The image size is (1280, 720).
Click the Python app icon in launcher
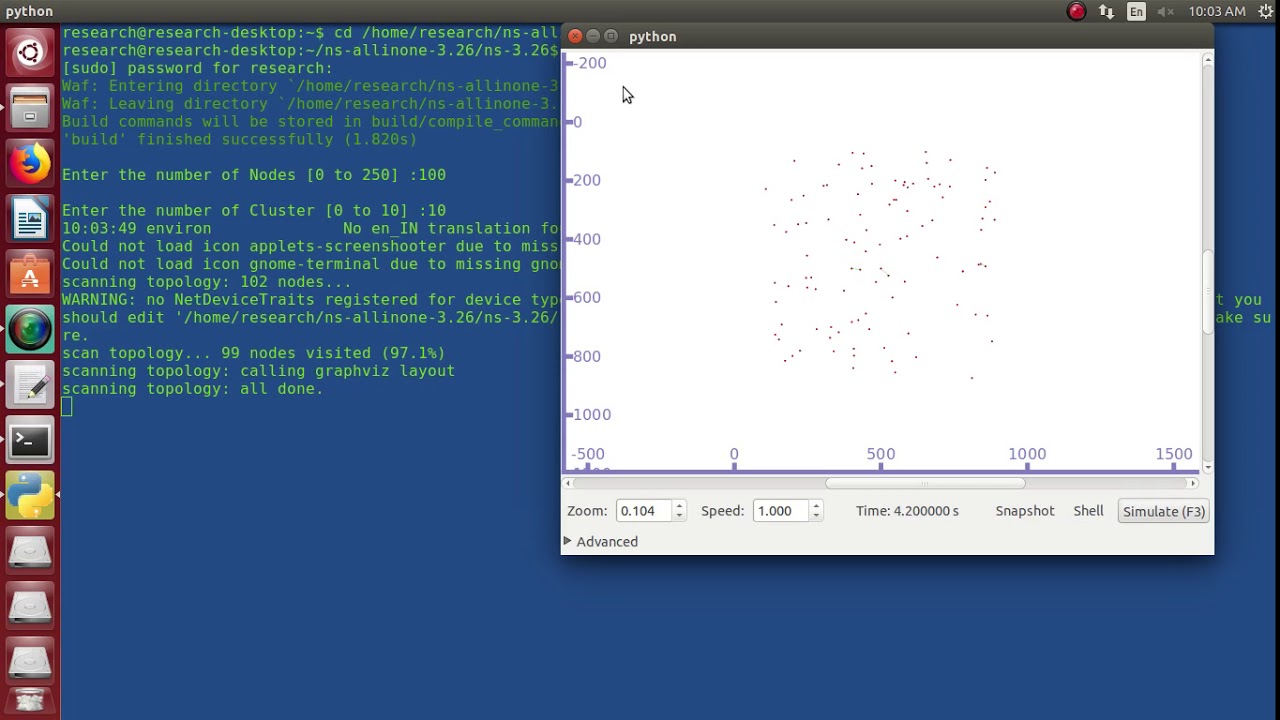coord(30,495)
